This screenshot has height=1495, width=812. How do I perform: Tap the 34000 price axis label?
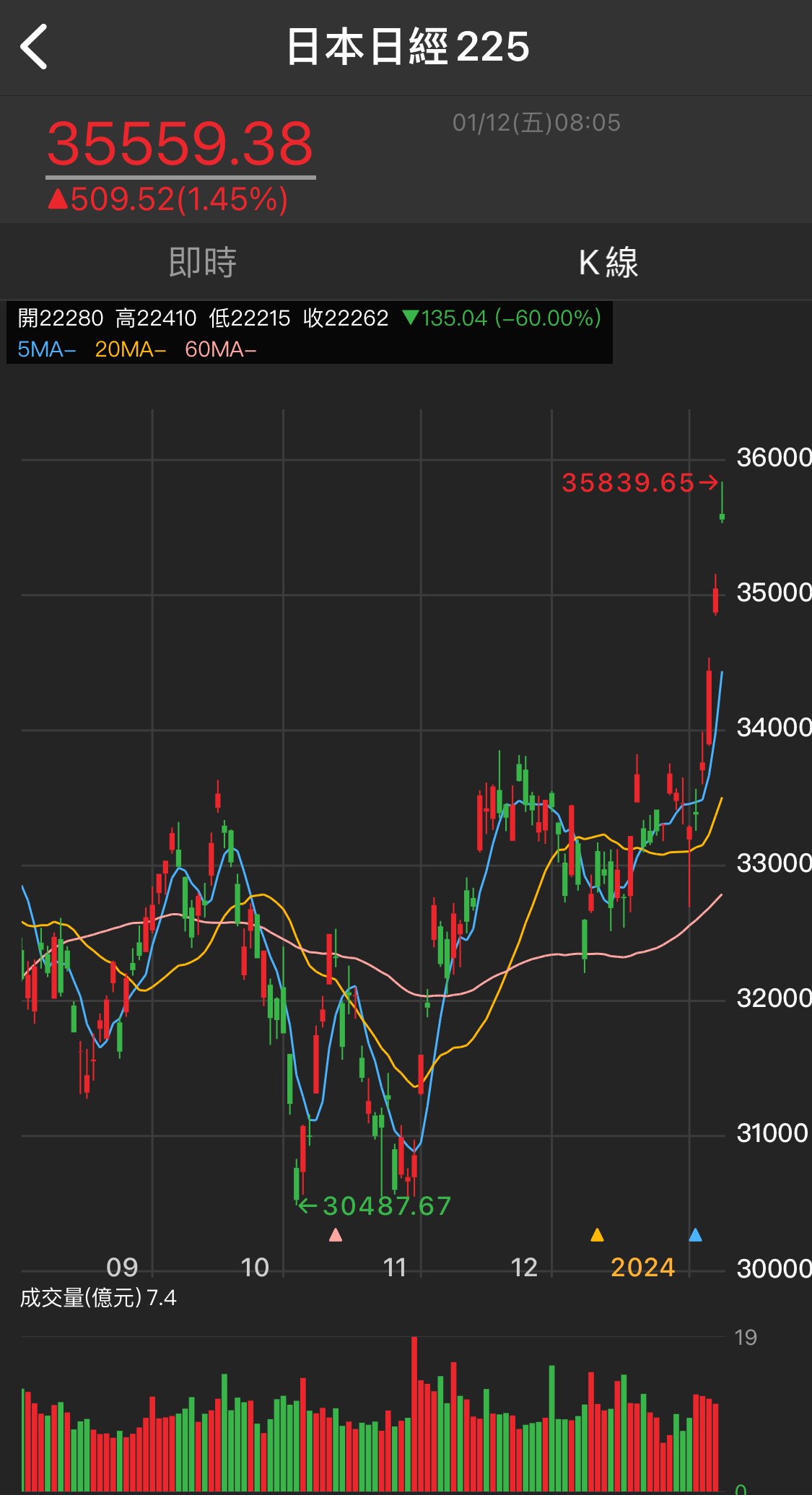click(774, 728)
